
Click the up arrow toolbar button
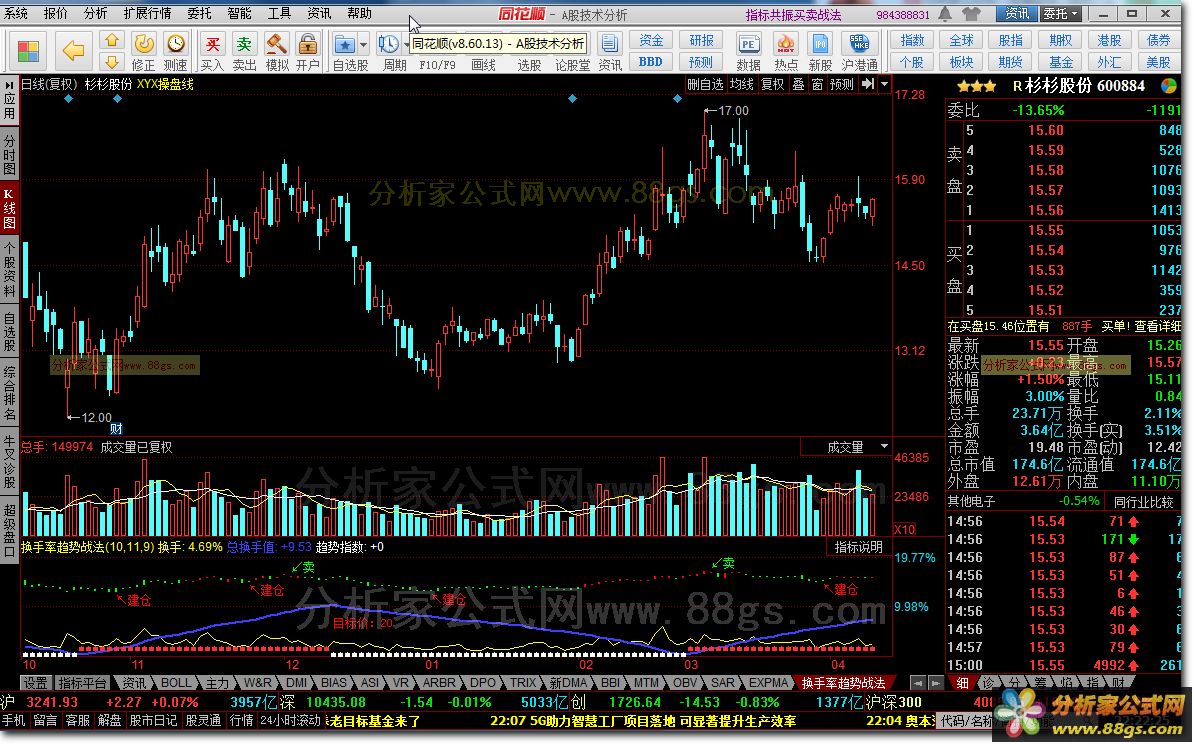pyautogui.click(x=112, y=41)
